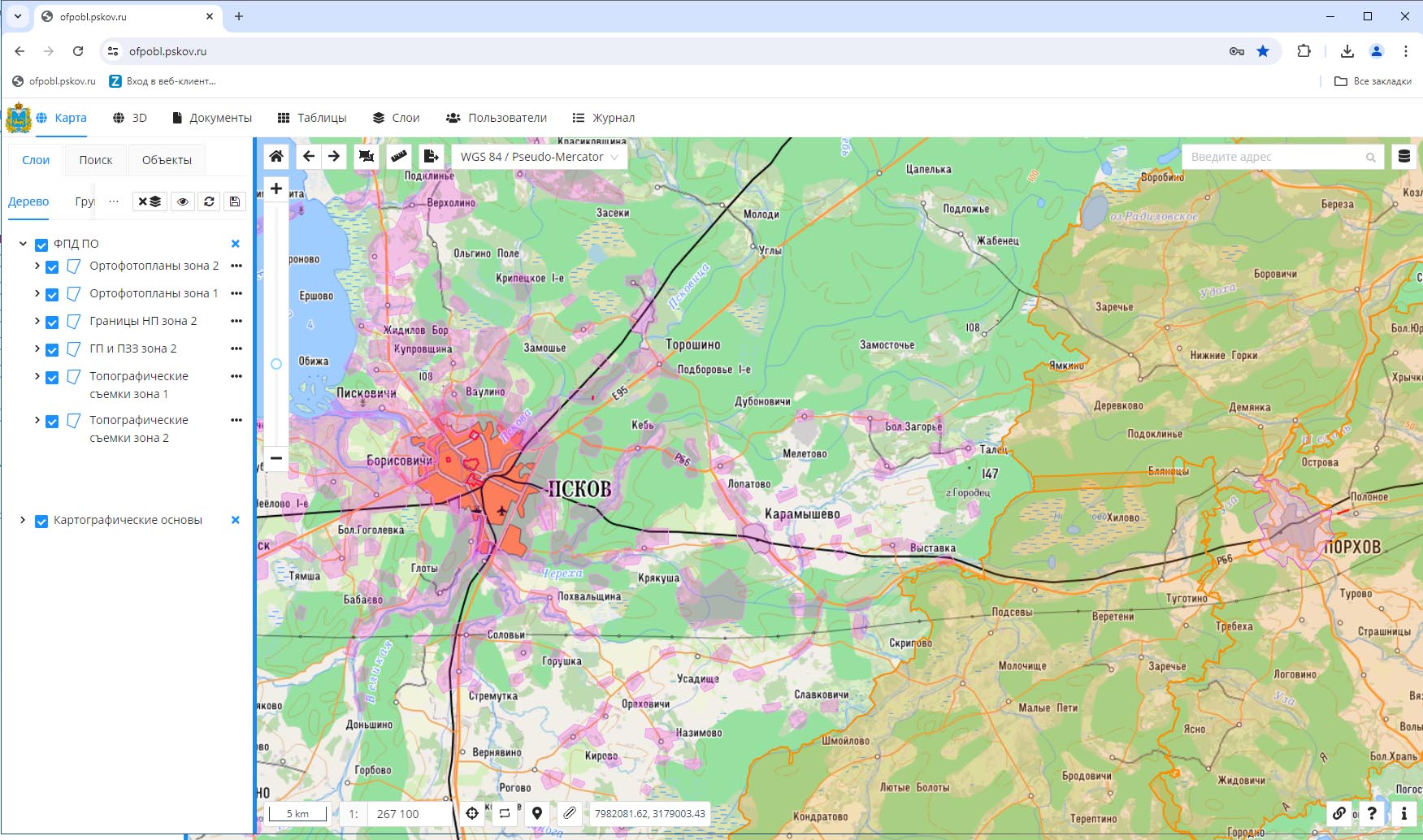Refresh layers tree with the reload icon

[x=209, y=201]
